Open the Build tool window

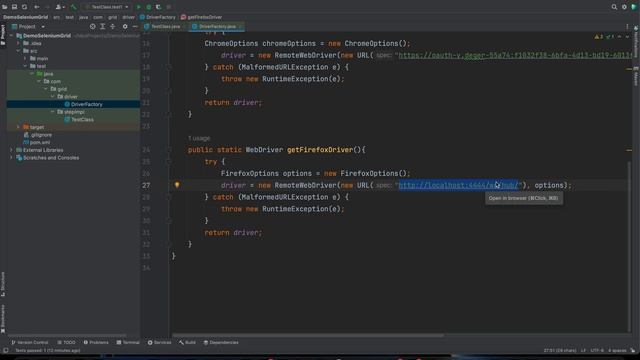[x=187, y=342]
